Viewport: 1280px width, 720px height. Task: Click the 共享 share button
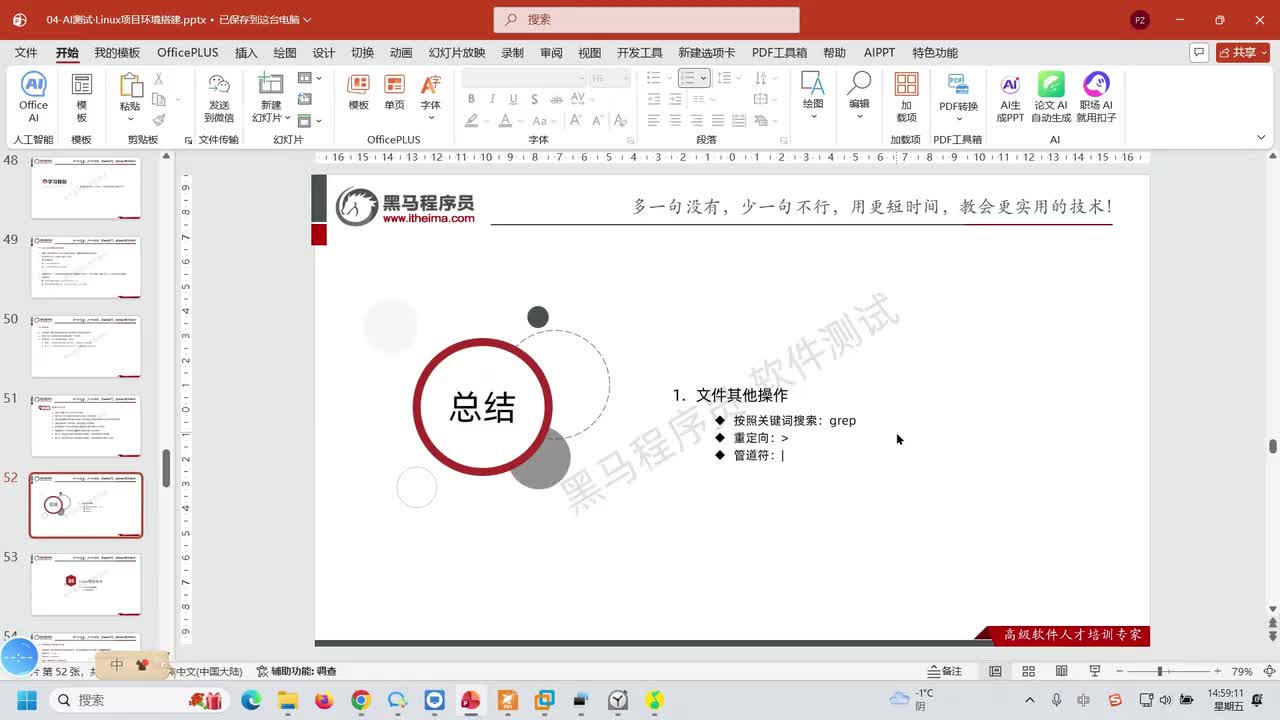point(1242,52)
